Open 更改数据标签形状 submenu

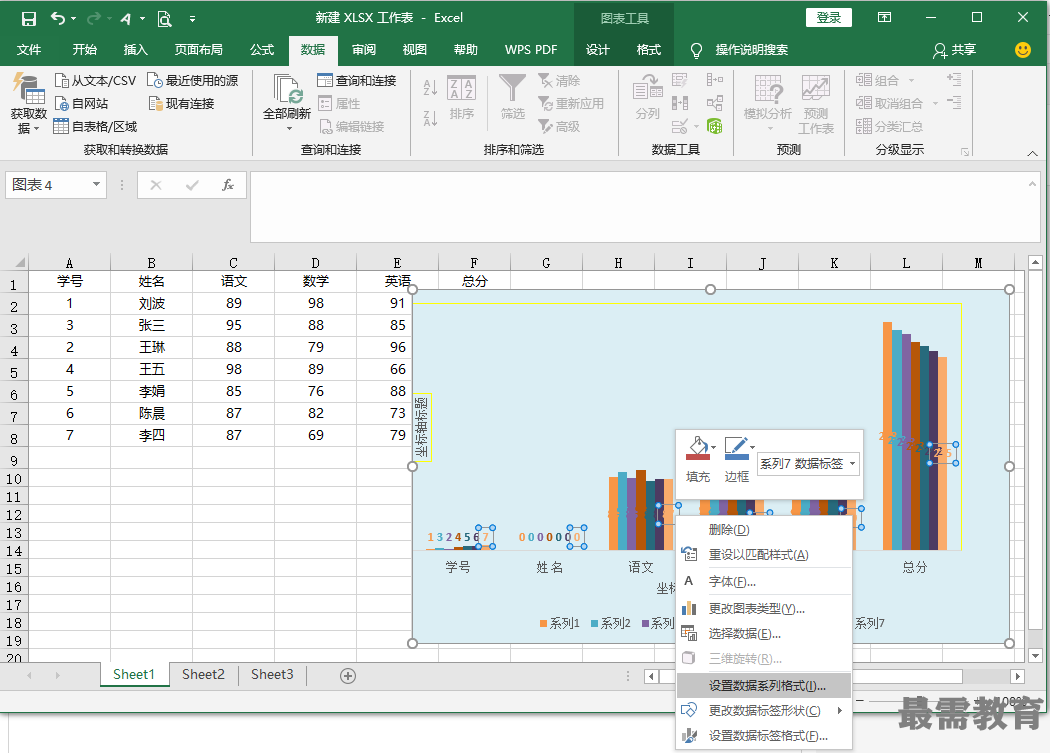click(x=764, y=710)
